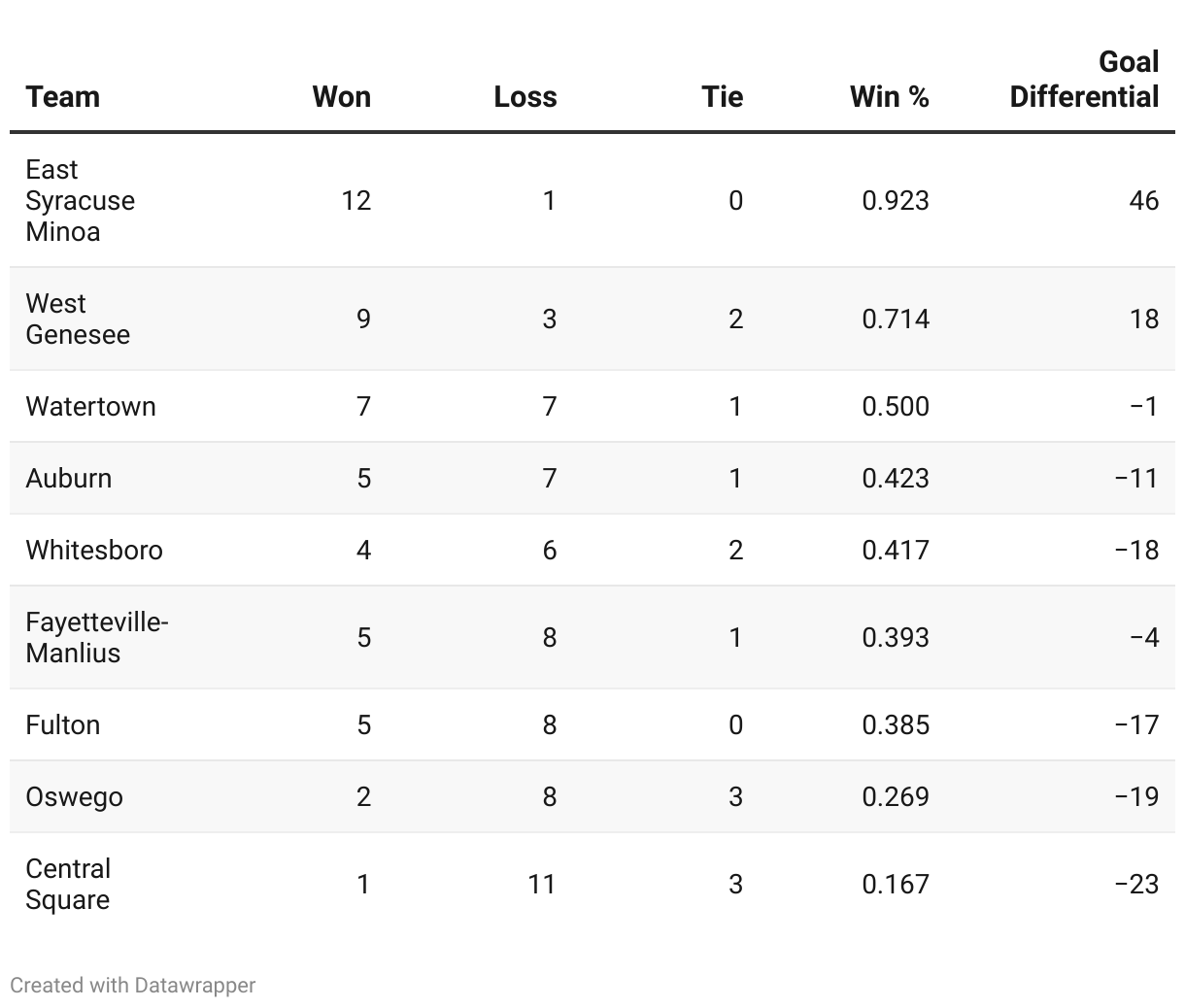Click the Win % column header
Screen dimensions: 1185x1008
889,97
